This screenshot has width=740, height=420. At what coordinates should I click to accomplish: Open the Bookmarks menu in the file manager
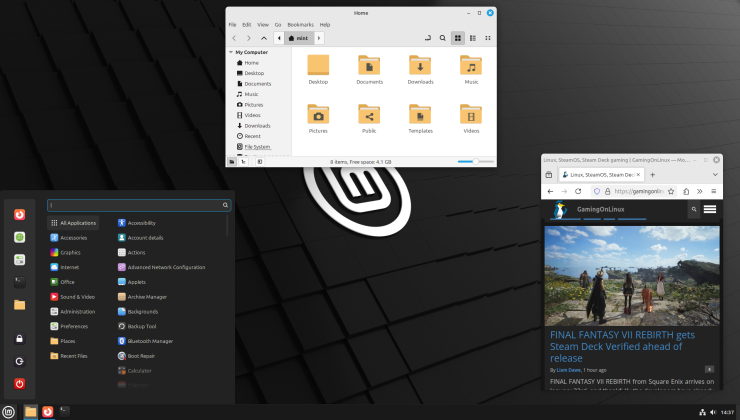click(300, 23)
